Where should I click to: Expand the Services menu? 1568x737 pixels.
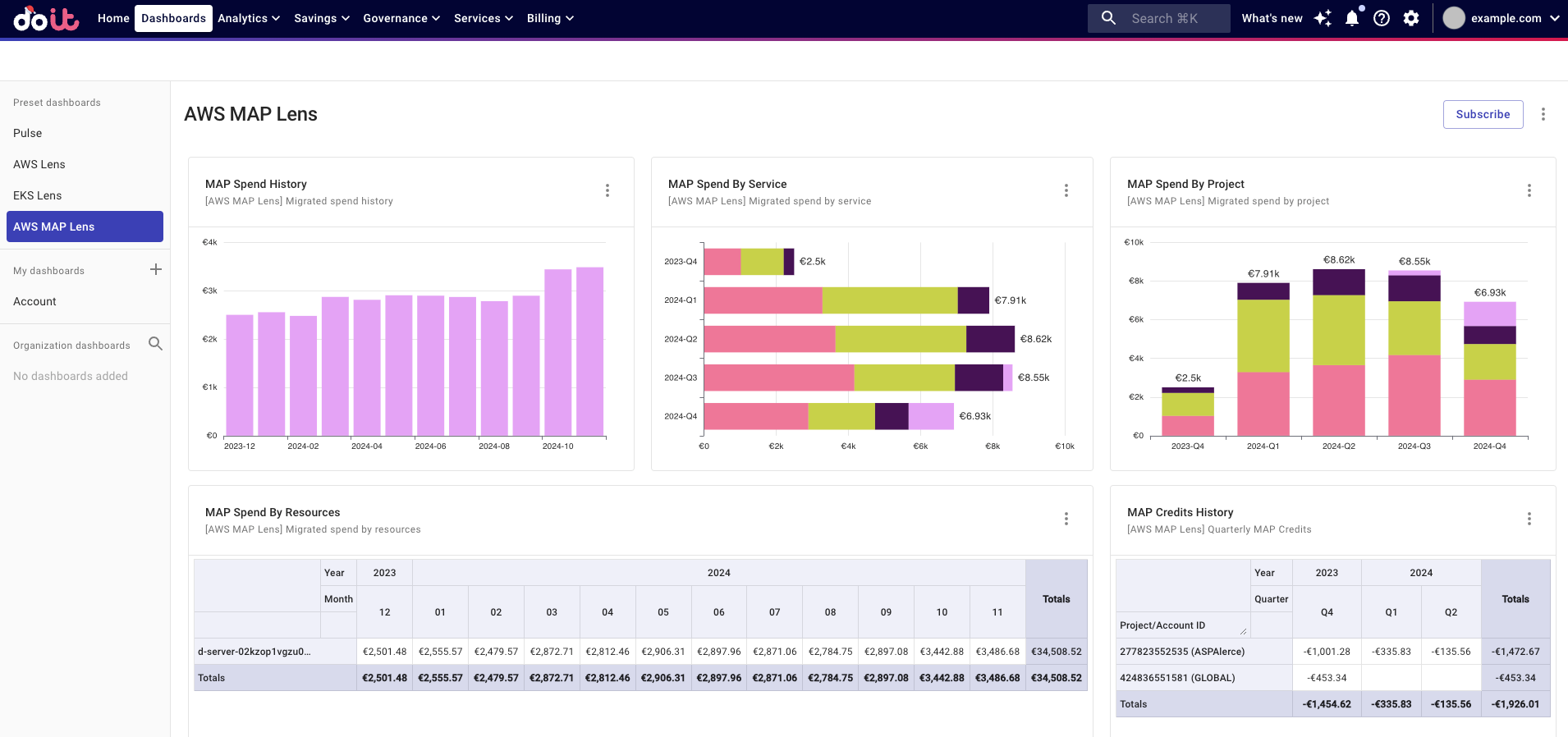[x=484, y=18]
